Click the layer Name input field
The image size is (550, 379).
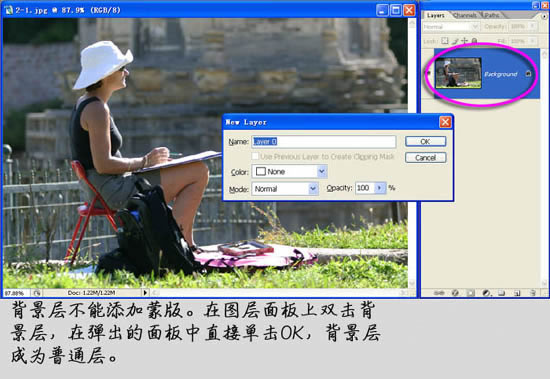(x=324, y=141)
